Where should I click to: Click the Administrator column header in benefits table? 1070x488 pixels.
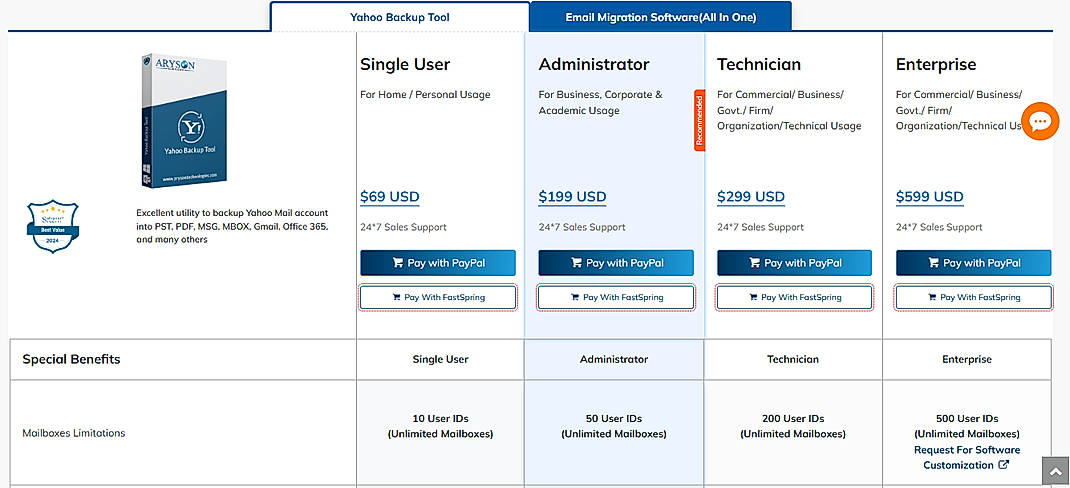click(x=613, y=359)
